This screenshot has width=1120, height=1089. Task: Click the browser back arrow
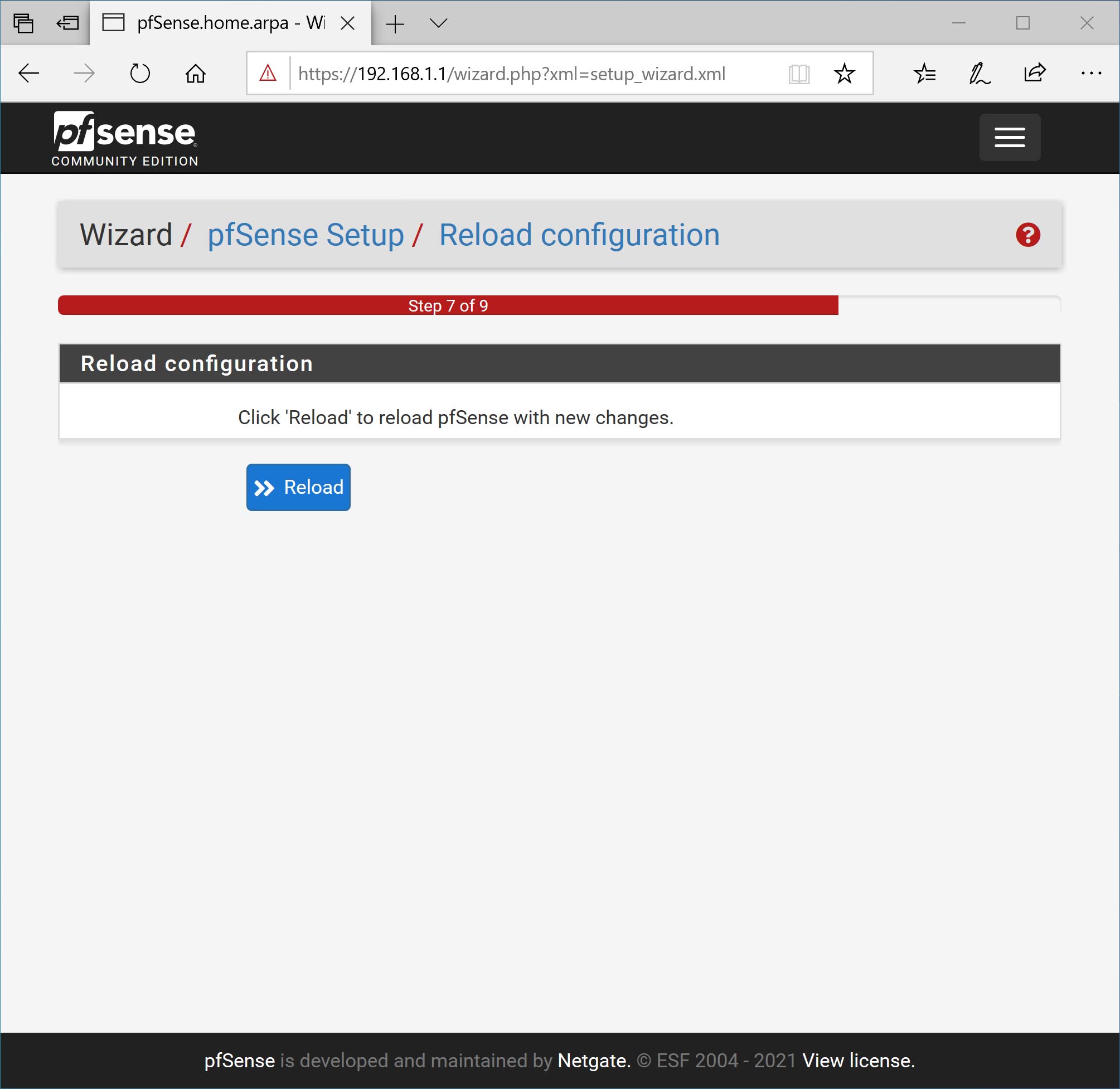pyautogui.click(x=28, y=73)
